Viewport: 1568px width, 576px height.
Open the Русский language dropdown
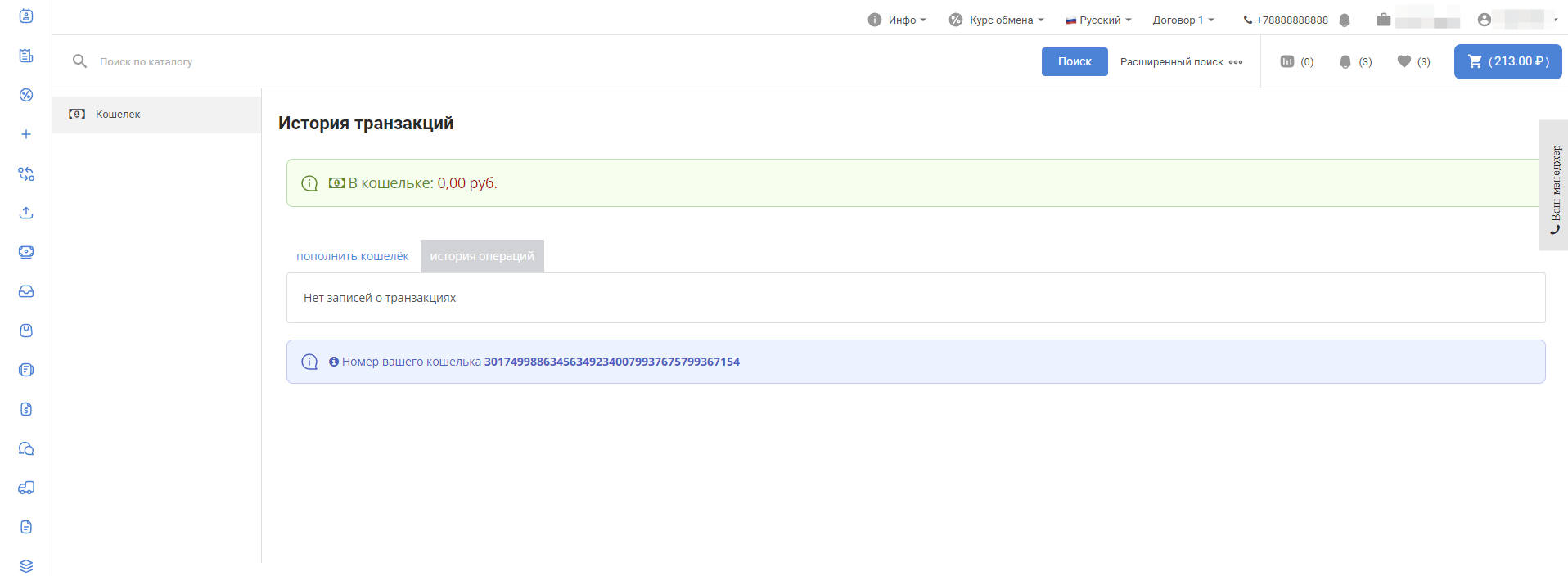point(1098,20)
